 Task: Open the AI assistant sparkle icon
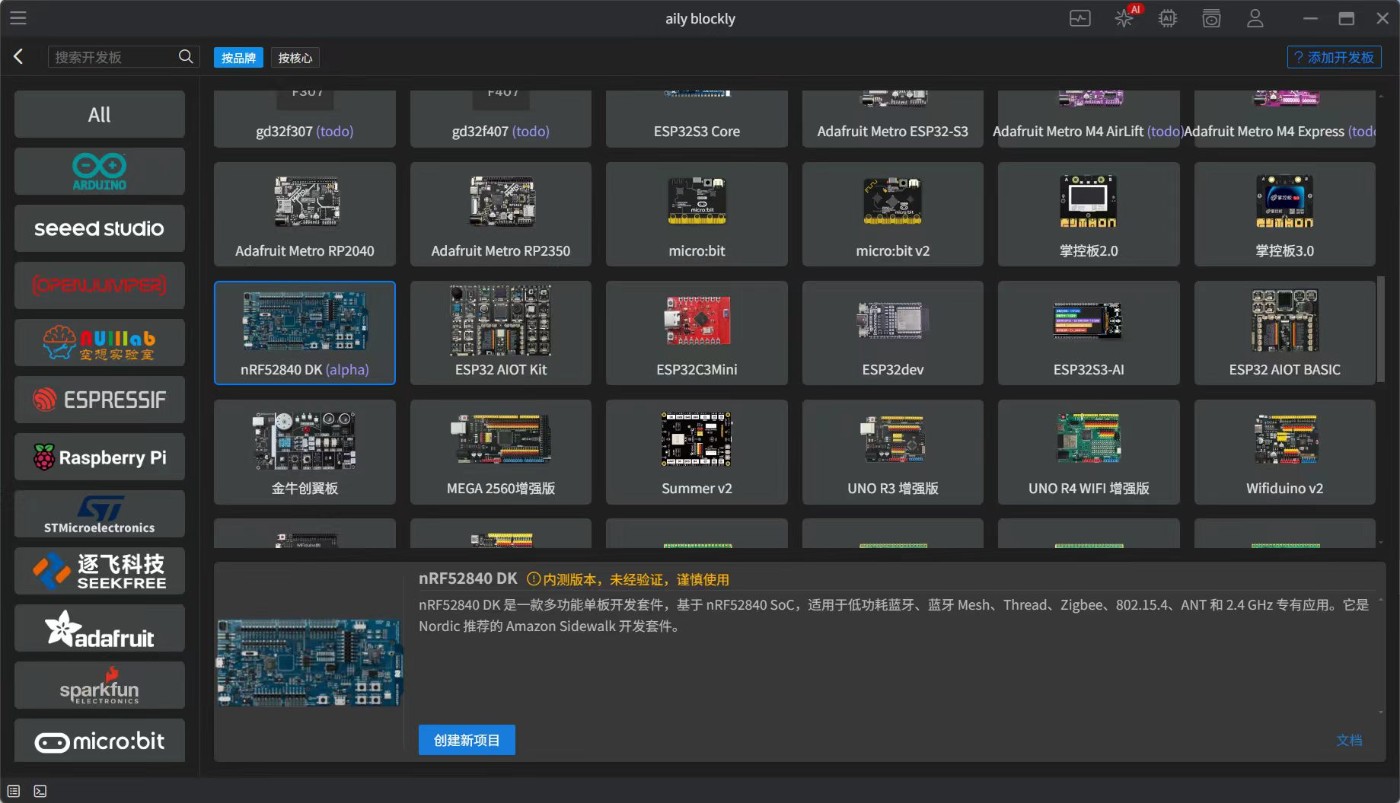click(x=1124, y=18)
